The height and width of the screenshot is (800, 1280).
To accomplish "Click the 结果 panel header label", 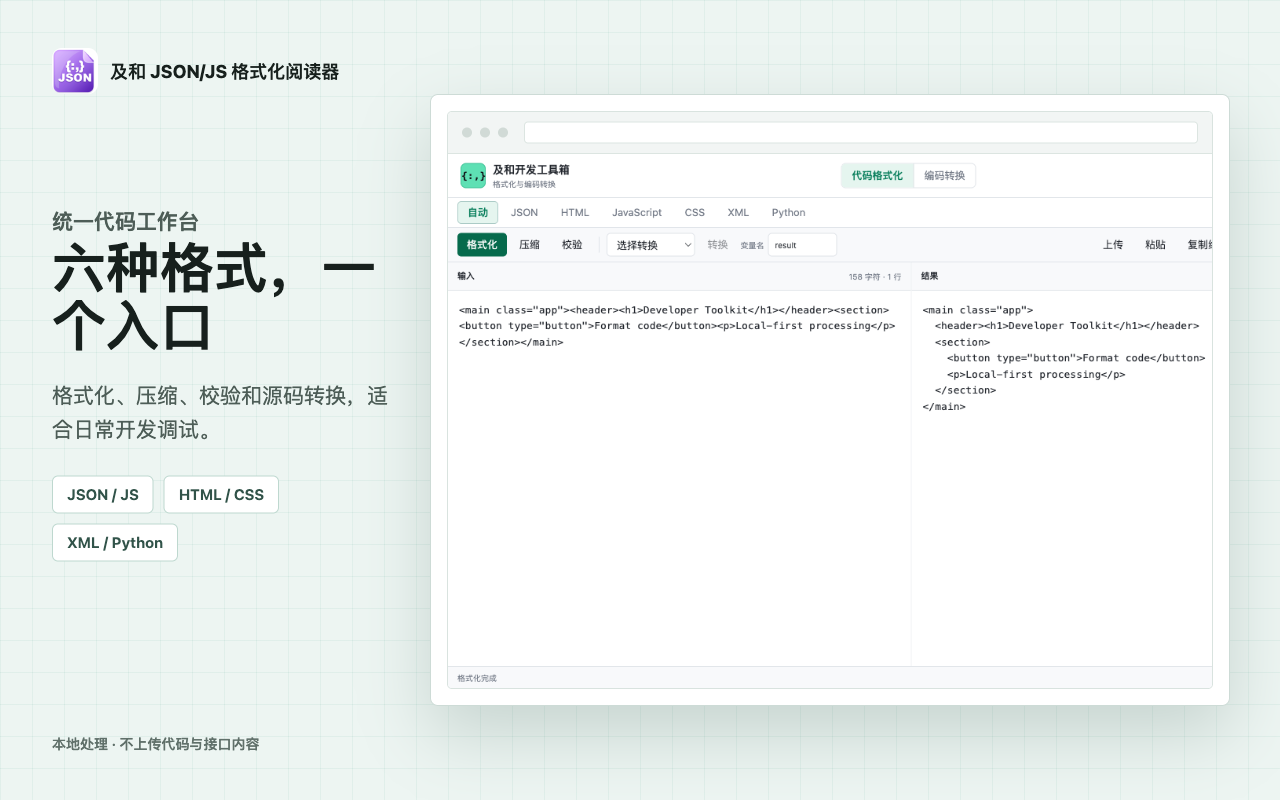I will pos(930,276).
